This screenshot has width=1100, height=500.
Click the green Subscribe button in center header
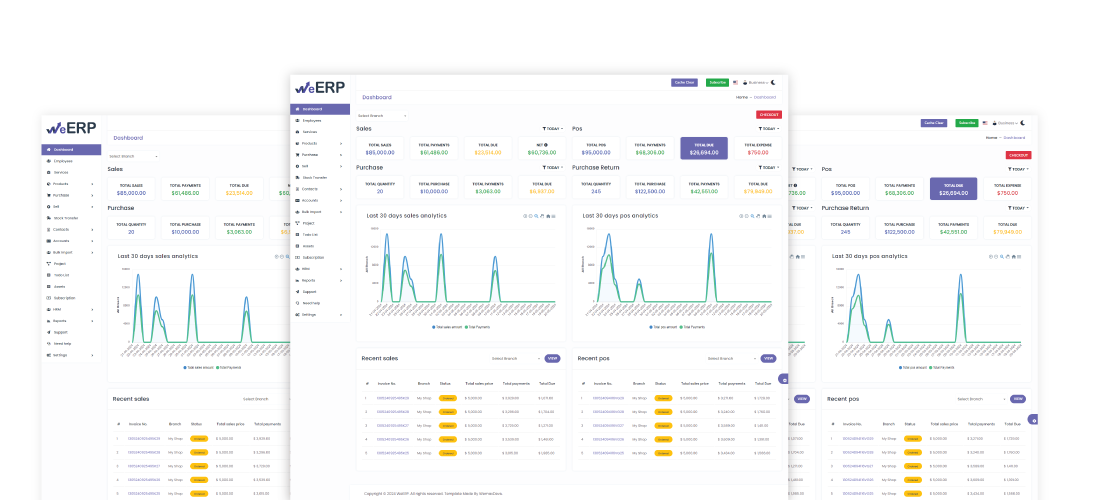click(717, 82)
